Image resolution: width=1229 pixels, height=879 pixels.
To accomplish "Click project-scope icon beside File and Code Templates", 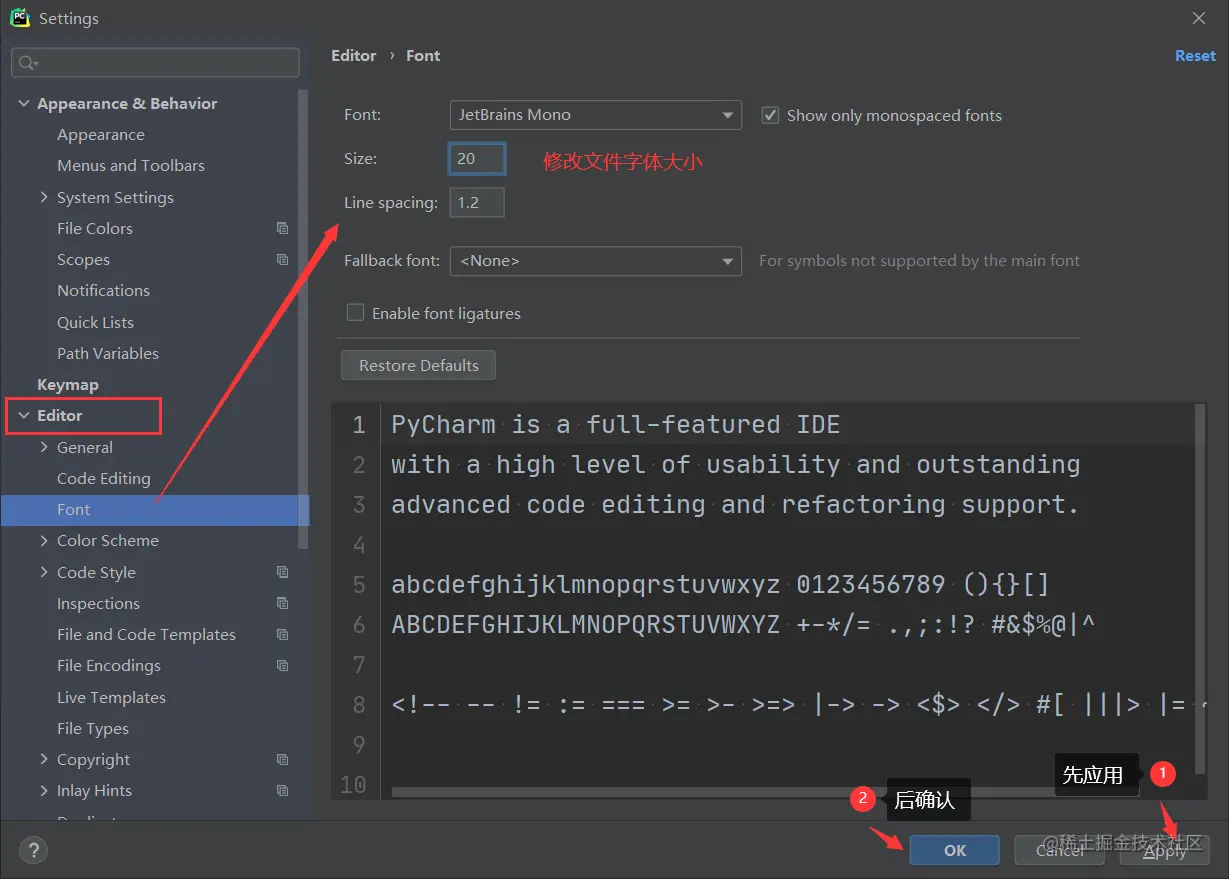I will [x=282, y=634].
